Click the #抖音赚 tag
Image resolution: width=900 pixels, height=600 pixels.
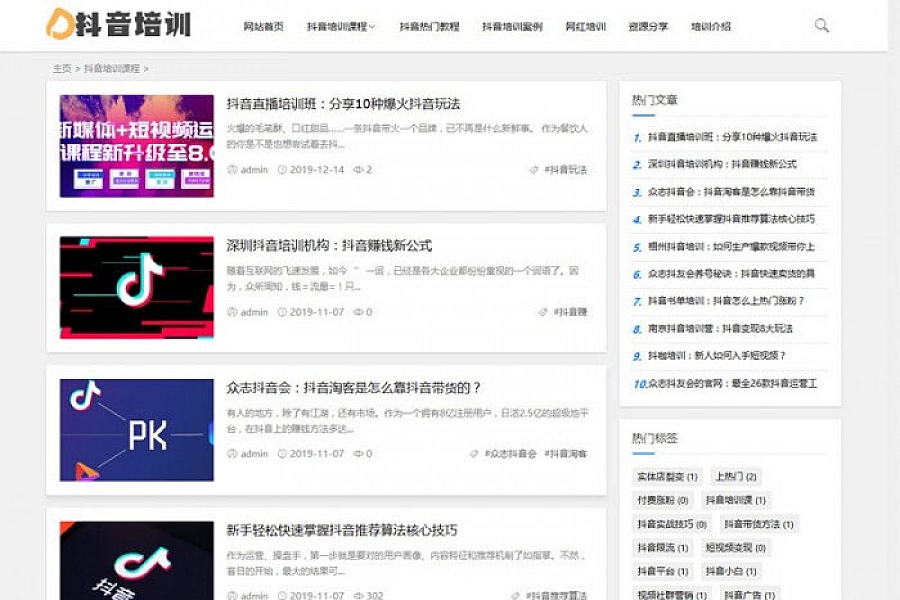point(570,312)
